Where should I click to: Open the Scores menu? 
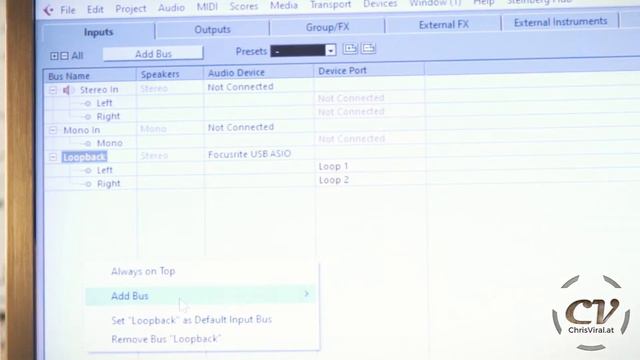tap(244, 6)
